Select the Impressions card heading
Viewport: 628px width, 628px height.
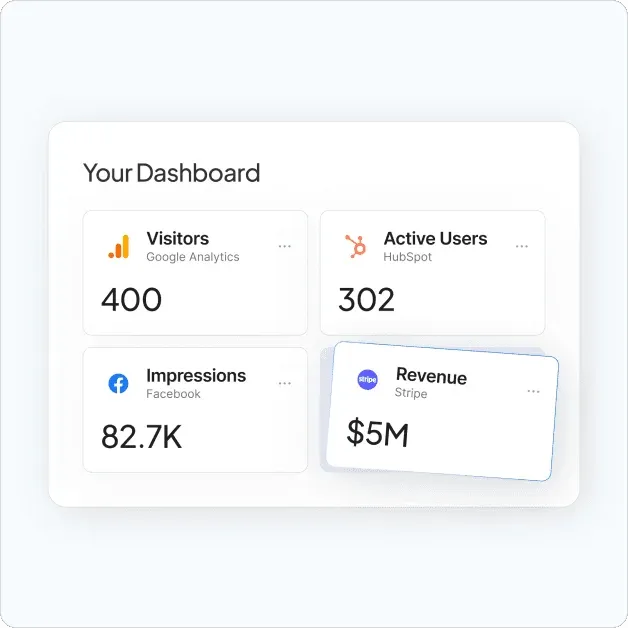pos(196,375)
